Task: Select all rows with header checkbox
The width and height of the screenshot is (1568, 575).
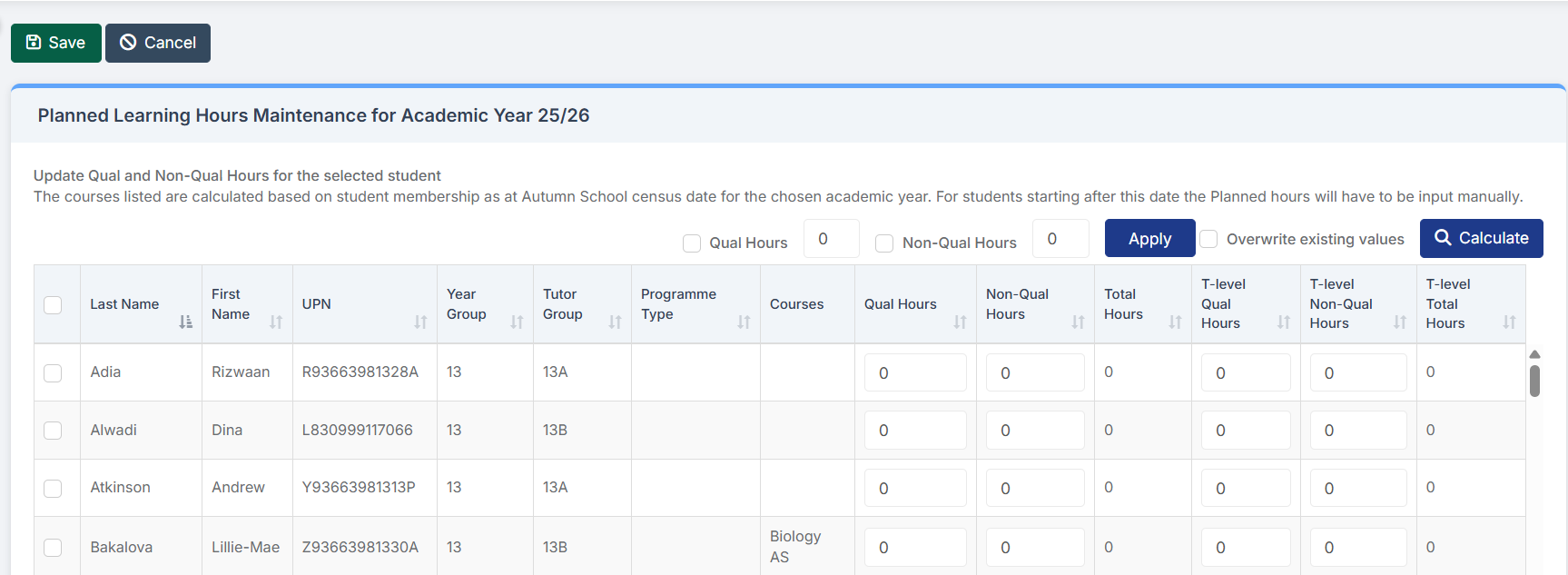Action: click(53, 305)
